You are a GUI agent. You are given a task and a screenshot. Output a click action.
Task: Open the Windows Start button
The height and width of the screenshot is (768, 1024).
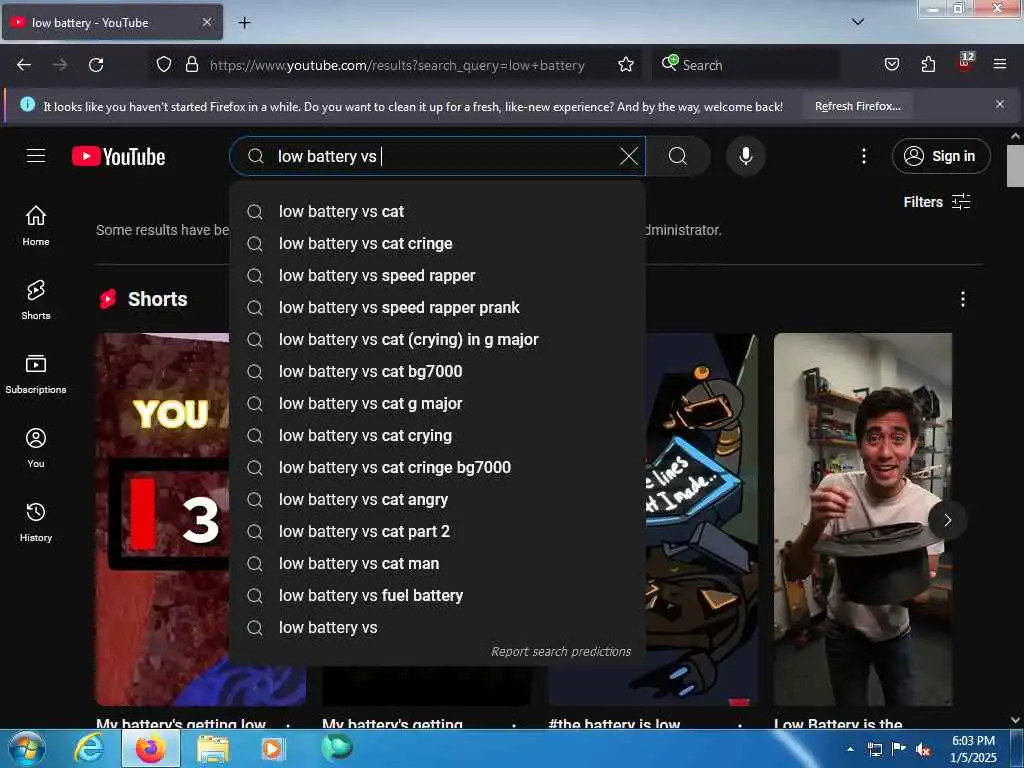point(27,748)
